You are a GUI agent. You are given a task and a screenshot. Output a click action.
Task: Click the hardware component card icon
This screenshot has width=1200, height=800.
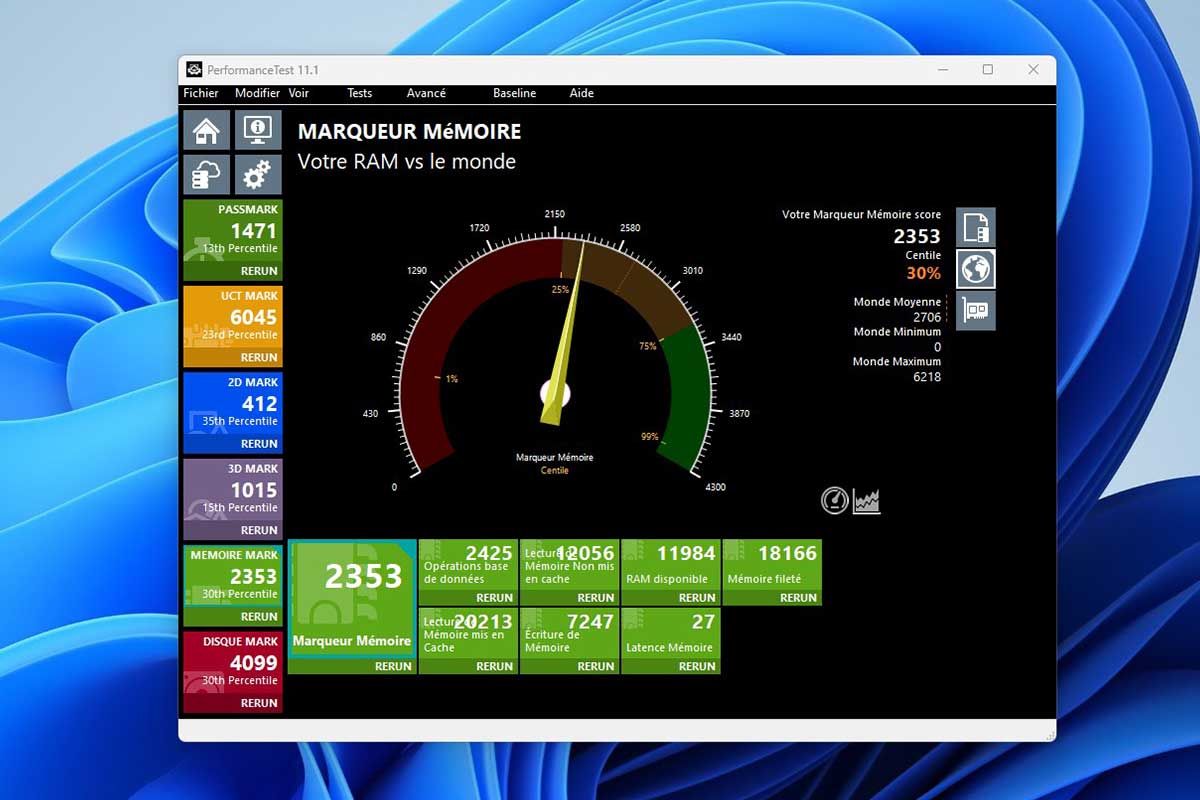[x=976, y=310]
